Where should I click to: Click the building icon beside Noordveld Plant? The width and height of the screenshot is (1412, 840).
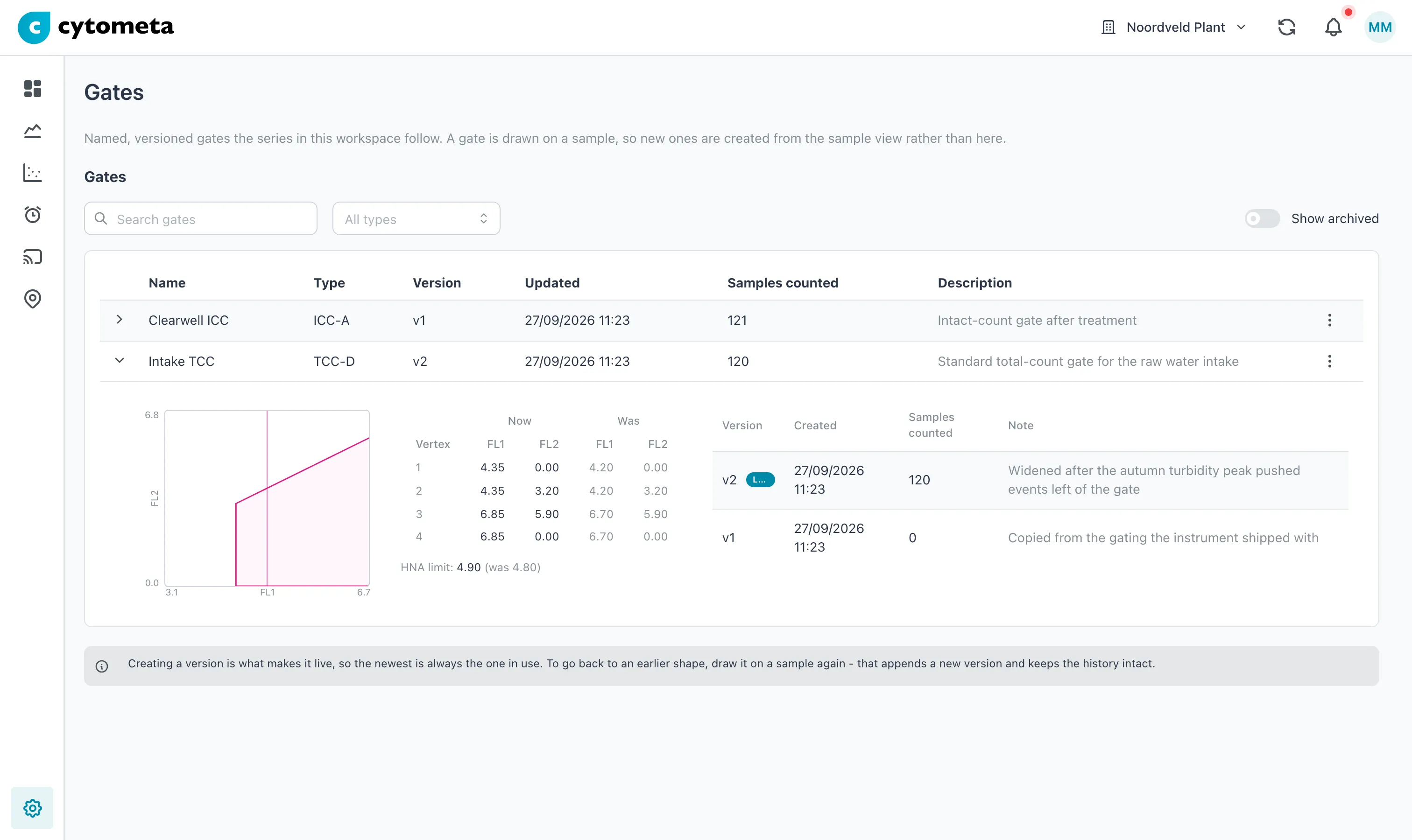(1108, 27)
